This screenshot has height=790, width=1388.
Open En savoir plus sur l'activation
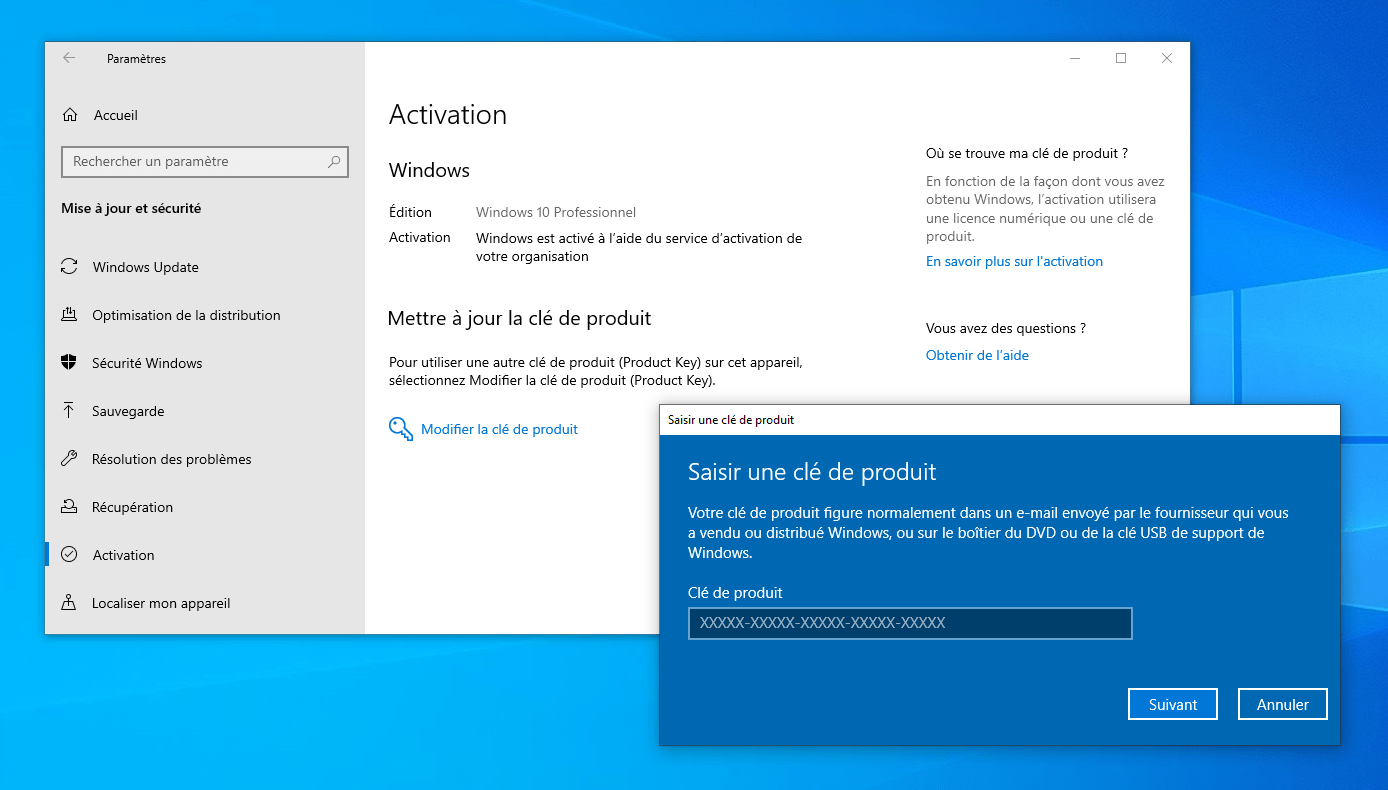tap(1014, 261)
